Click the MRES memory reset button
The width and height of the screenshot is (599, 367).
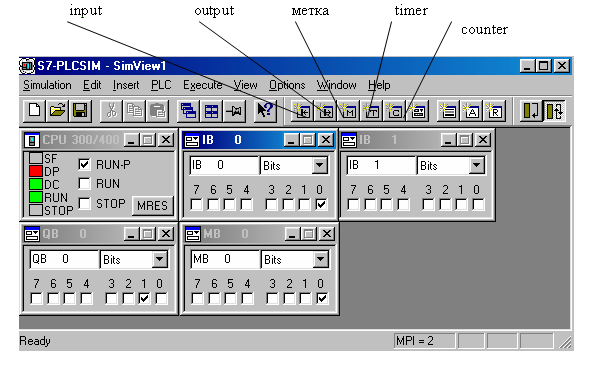[152, 206]
